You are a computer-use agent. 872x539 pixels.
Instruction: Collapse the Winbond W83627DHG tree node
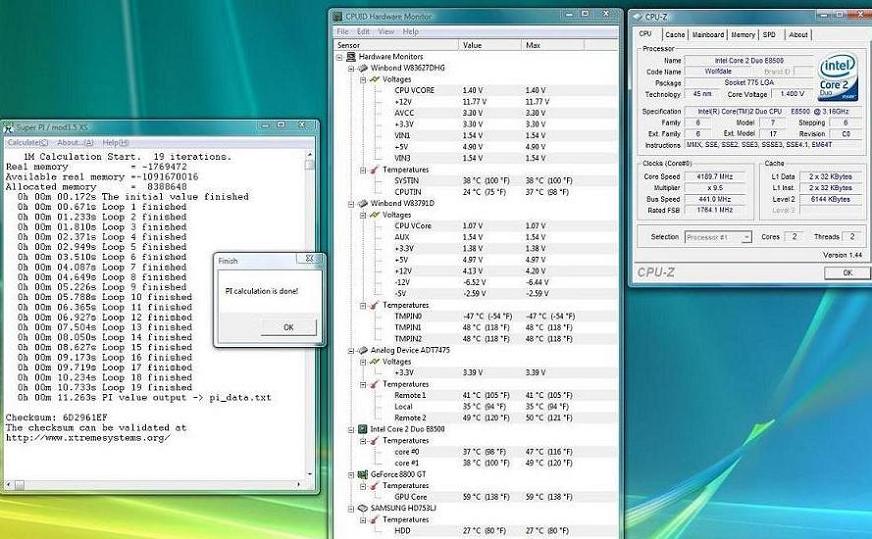351,68
